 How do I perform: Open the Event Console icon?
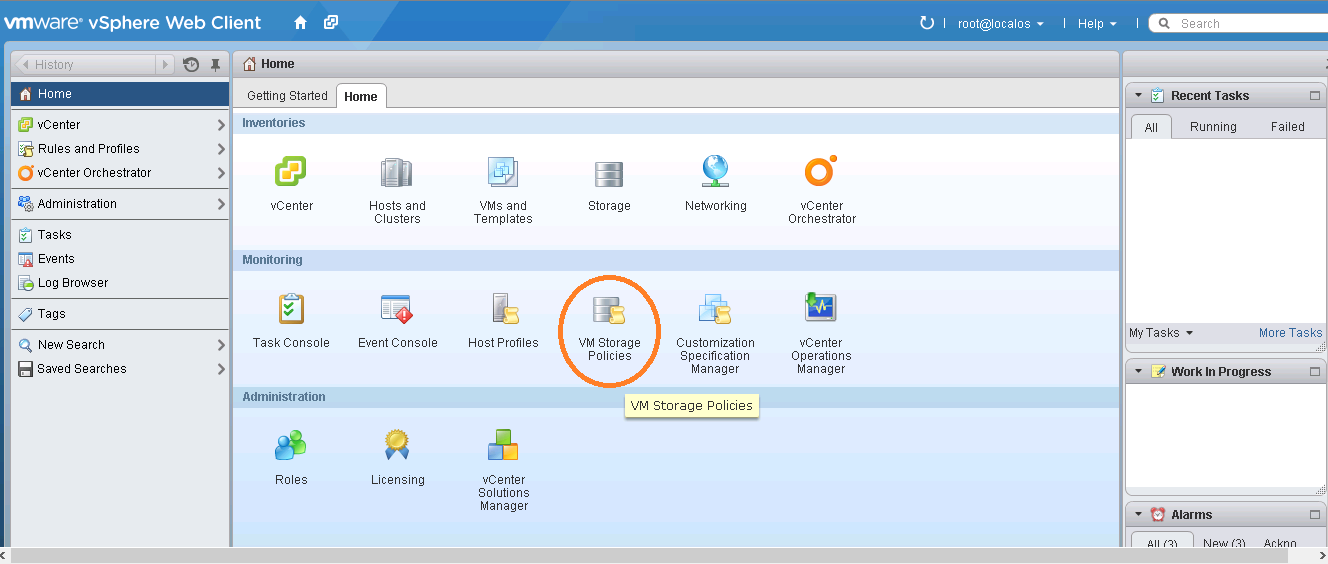pyautogui.click(x=397, y=309)
